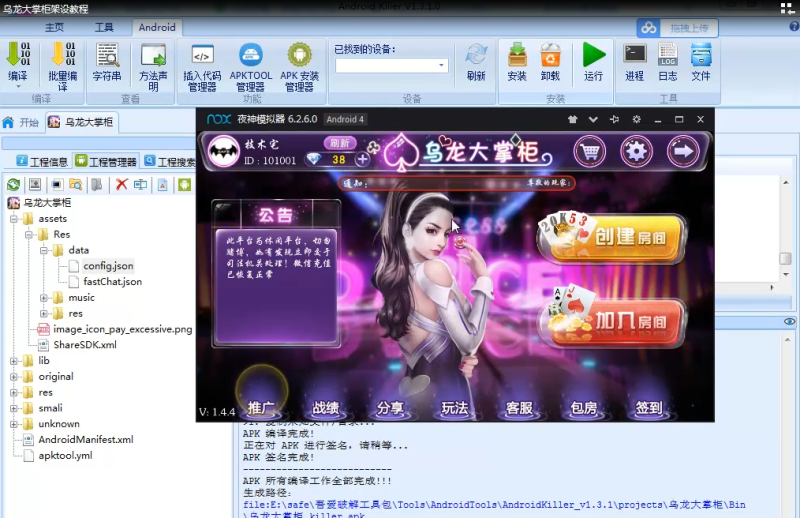Click the 包房 button

[584, 407]
